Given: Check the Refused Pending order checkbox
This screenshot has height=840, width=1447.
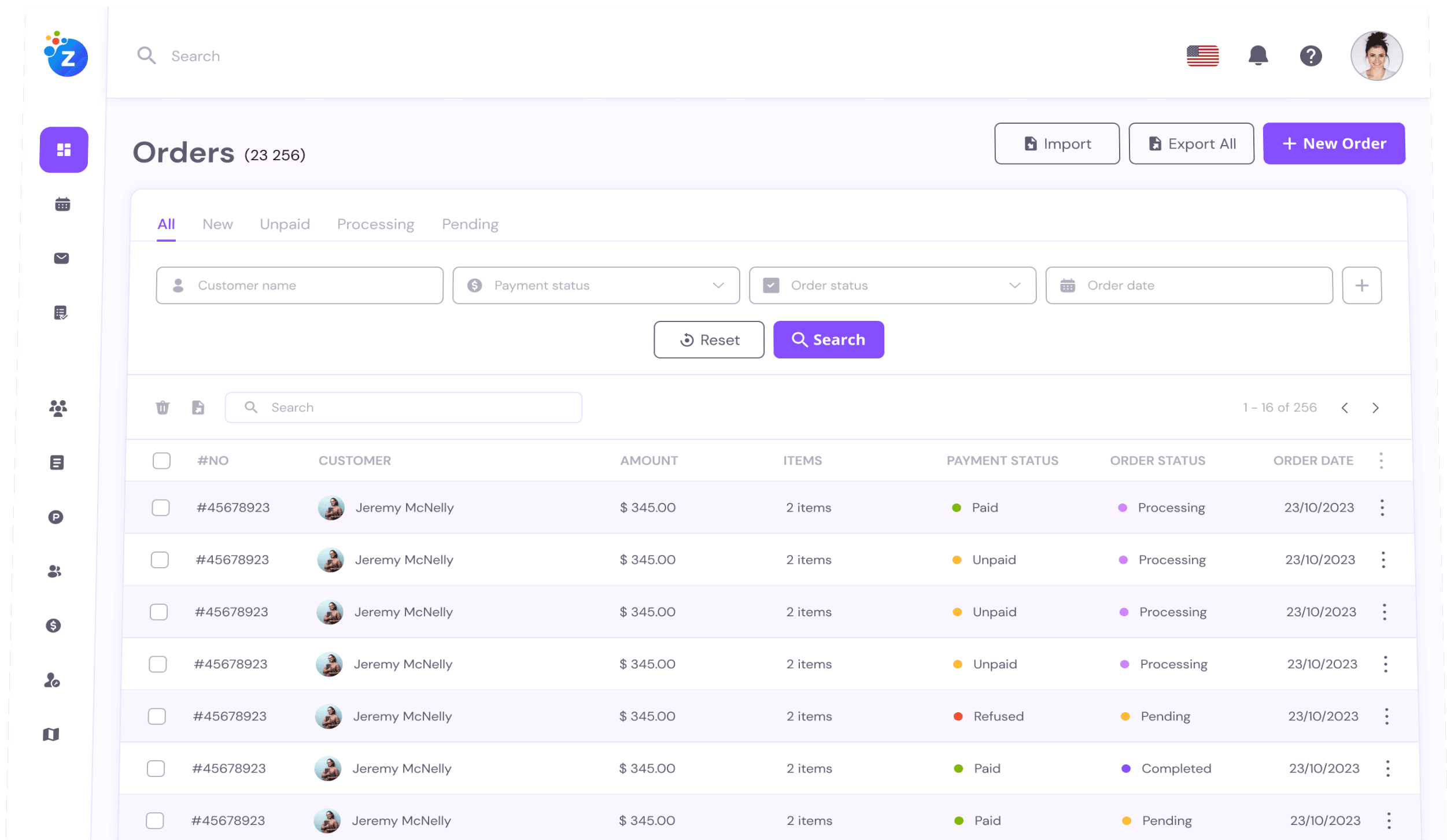Looking at the screenshot, I should pos(157,716).
